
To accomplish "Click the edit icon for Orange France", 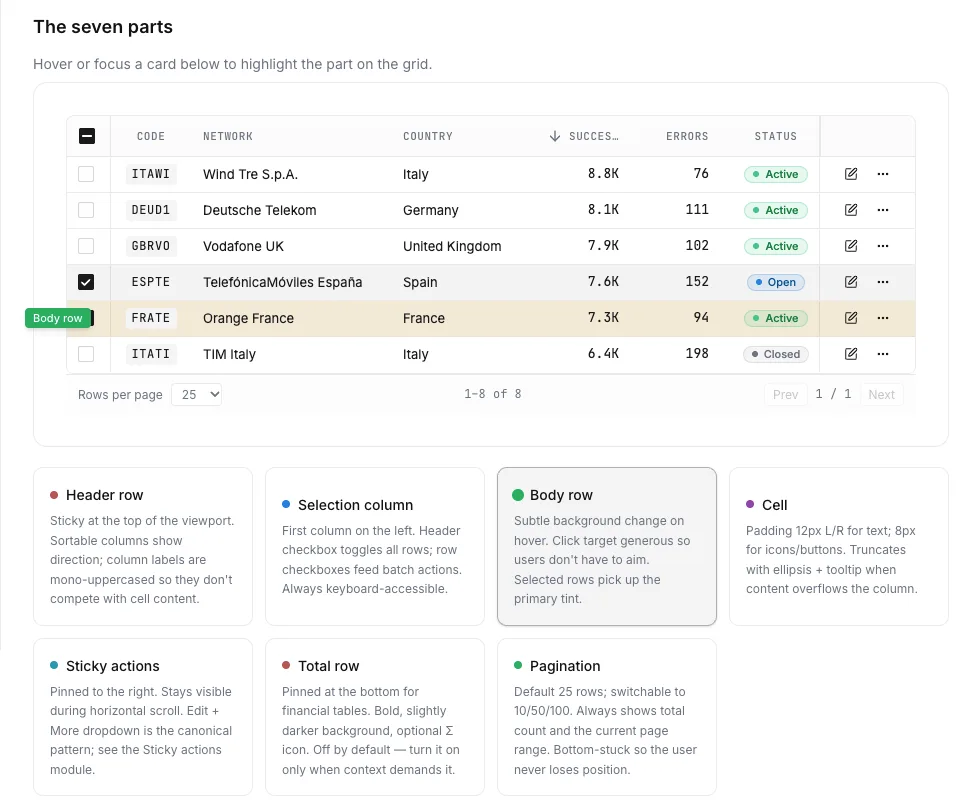I will pos(851,317).
